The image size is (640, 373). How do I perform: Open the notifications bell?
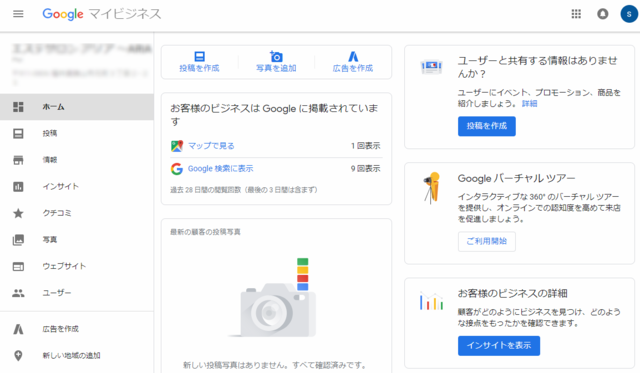coord(602,14)
